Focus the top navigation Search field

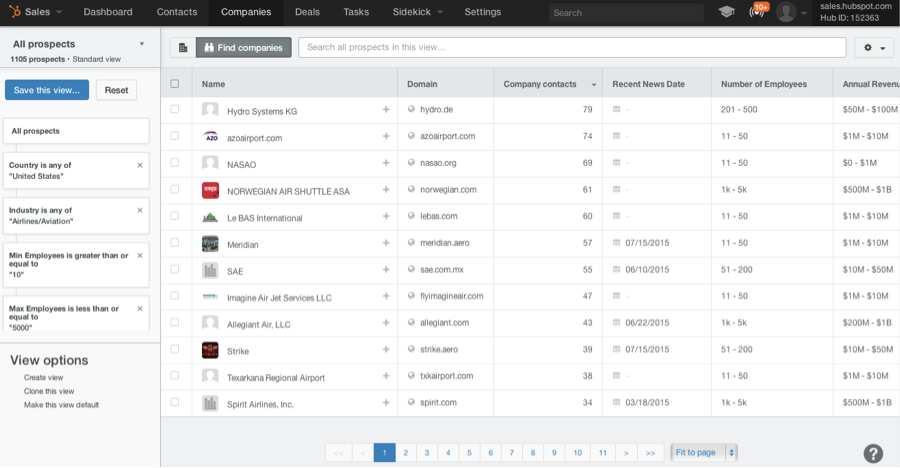(626, 13)
